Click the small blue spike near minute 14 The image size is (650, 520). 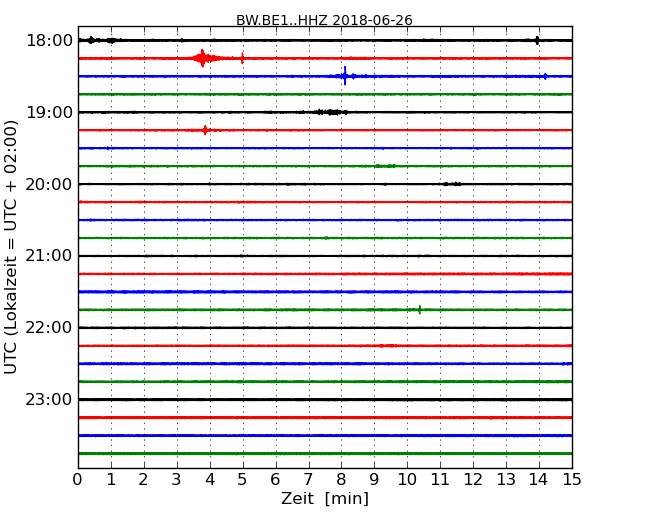point(545,76)
